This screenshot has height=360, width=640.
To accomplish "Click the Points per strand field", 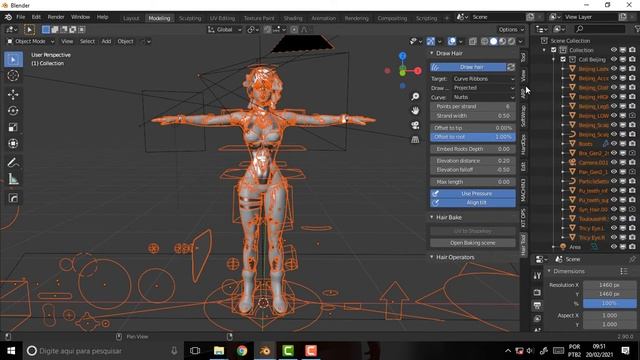I will (x=473, y=107).
